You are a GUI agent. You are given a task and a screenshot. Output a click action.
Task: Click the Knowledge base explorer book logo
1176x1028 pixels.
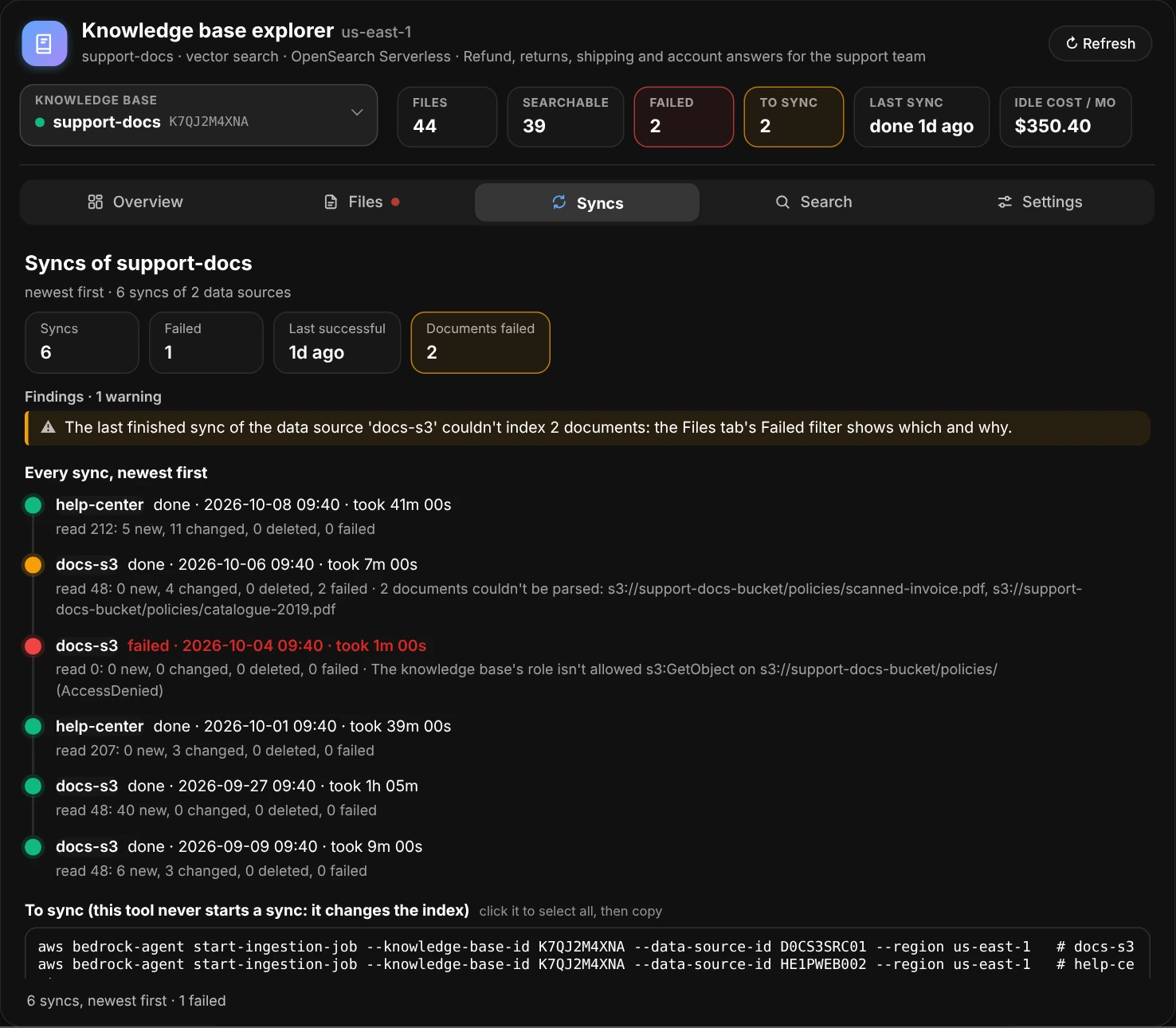click(45, 43)
